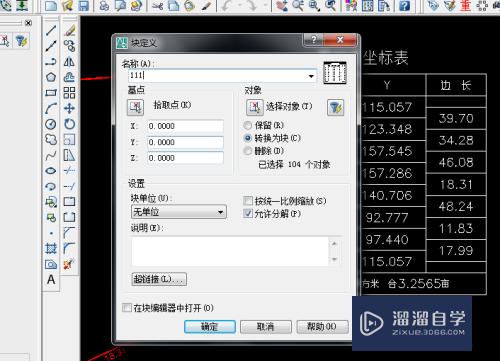Open the 块单位 无单位 dropdown
This screenshot has height=361, width=500.
click(x=179, y=212)
